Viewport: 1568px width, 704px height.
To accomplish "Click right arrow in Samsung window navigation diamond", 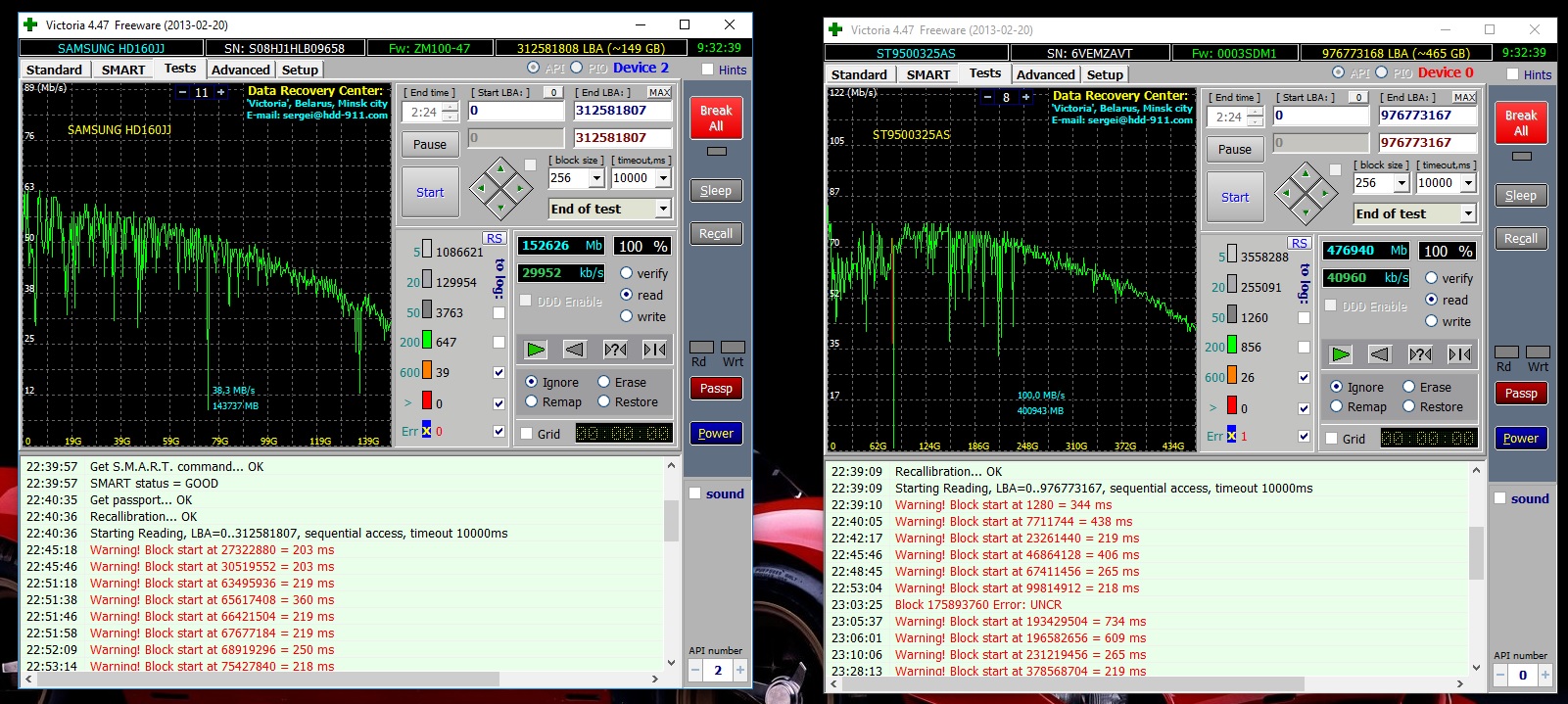I will (519, 188).
